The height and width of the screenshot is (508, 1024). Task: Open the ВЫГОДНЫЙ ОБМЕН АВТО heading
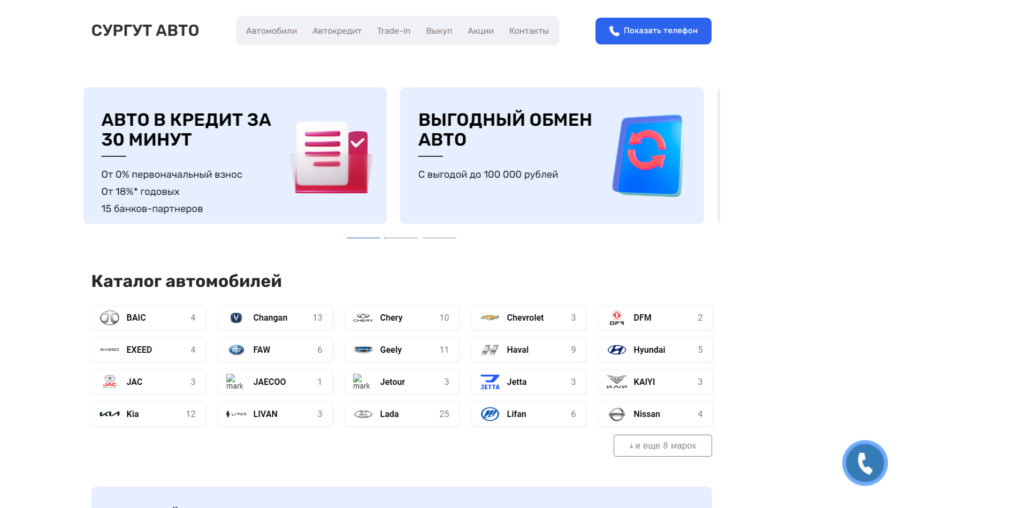pos(505,129)
